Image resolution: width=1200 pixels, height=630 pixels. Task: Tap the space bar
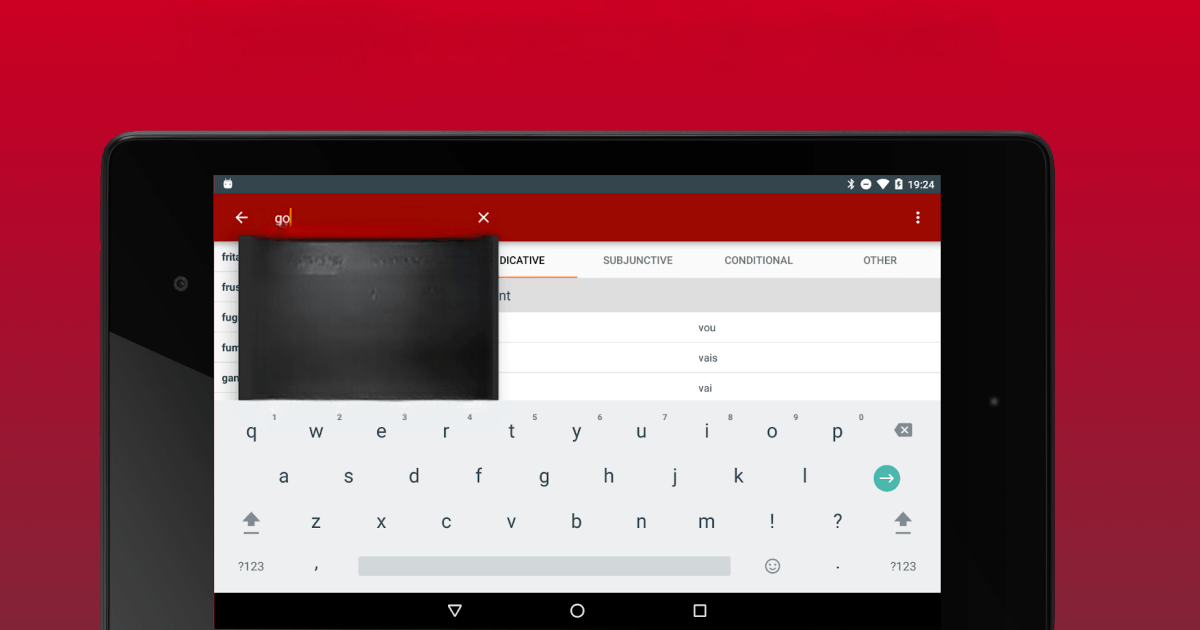(544, 566)
